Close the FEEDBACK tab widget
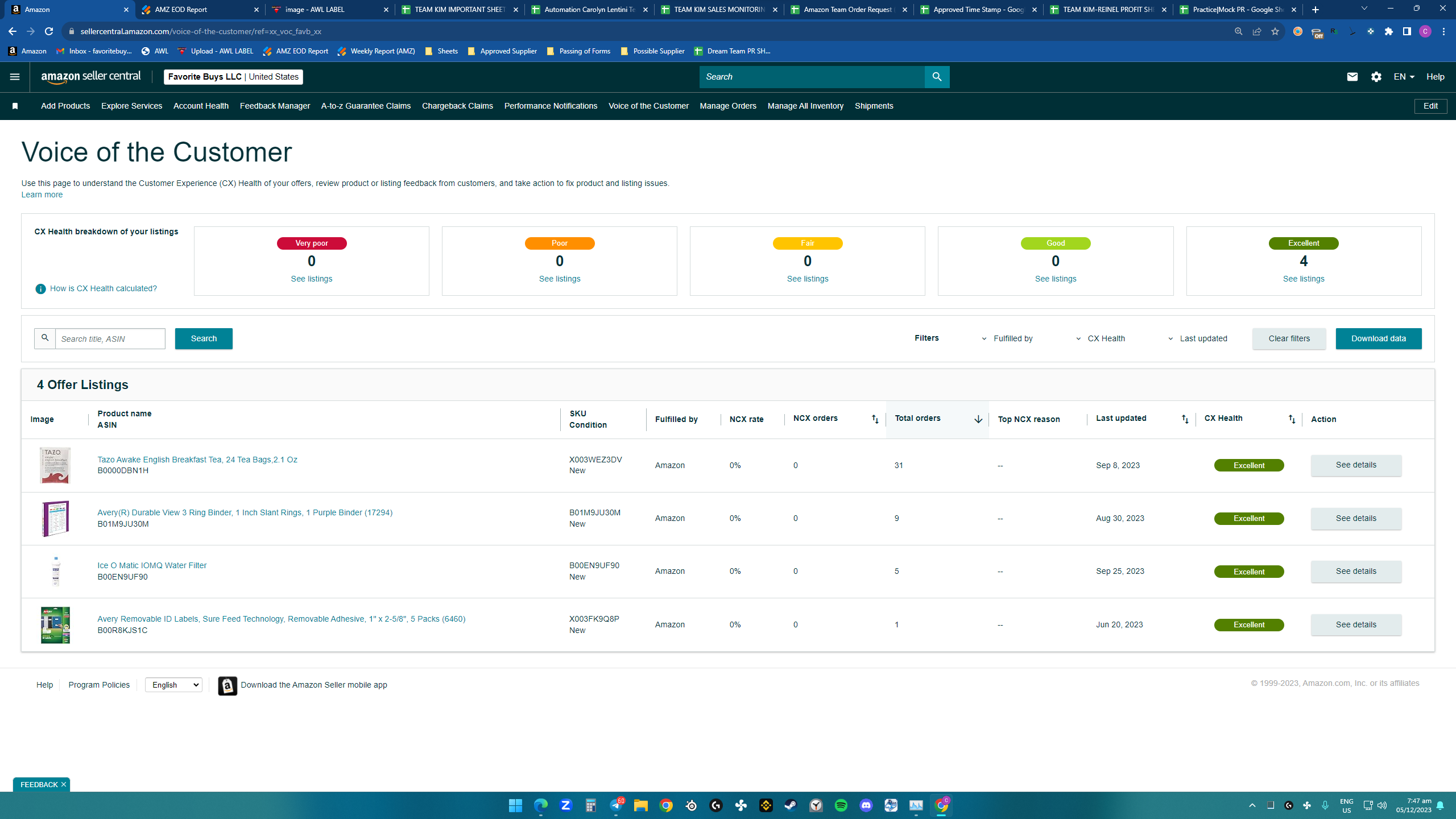The width and height of the screenshot is (1456, 819). pos(64,784)
